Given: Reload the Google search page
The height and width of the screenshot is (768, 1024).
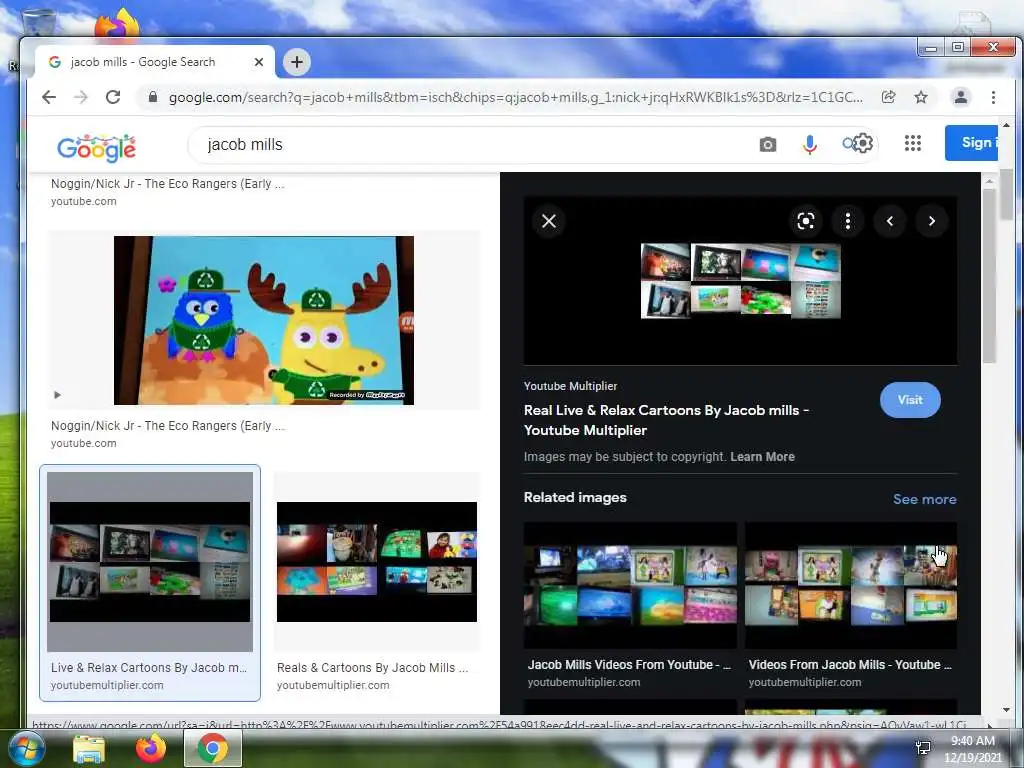Looking at the screenshot, I should tap(113, 97).
